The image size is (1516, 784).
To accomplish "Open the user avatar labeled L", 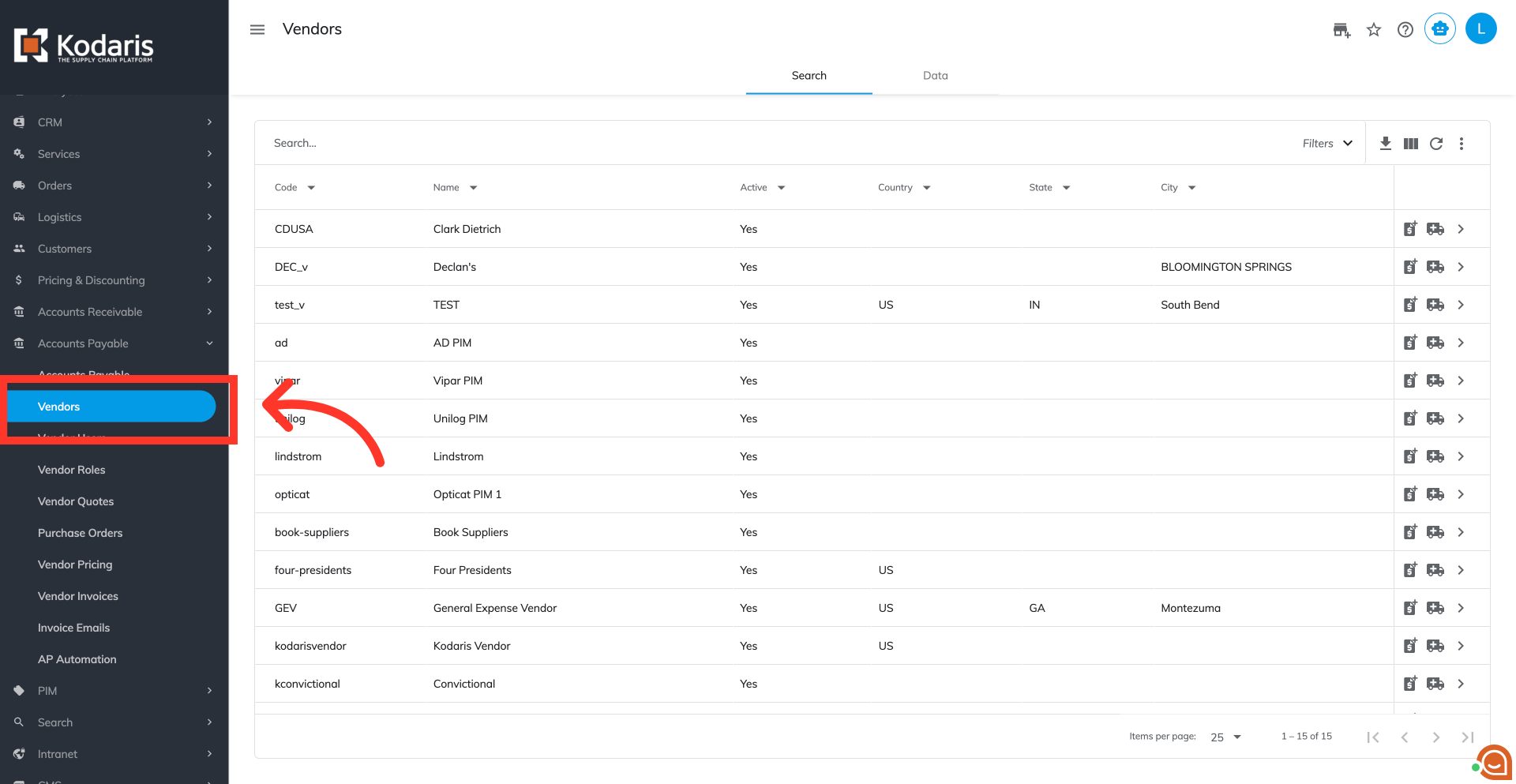I will click(1481, 29).
